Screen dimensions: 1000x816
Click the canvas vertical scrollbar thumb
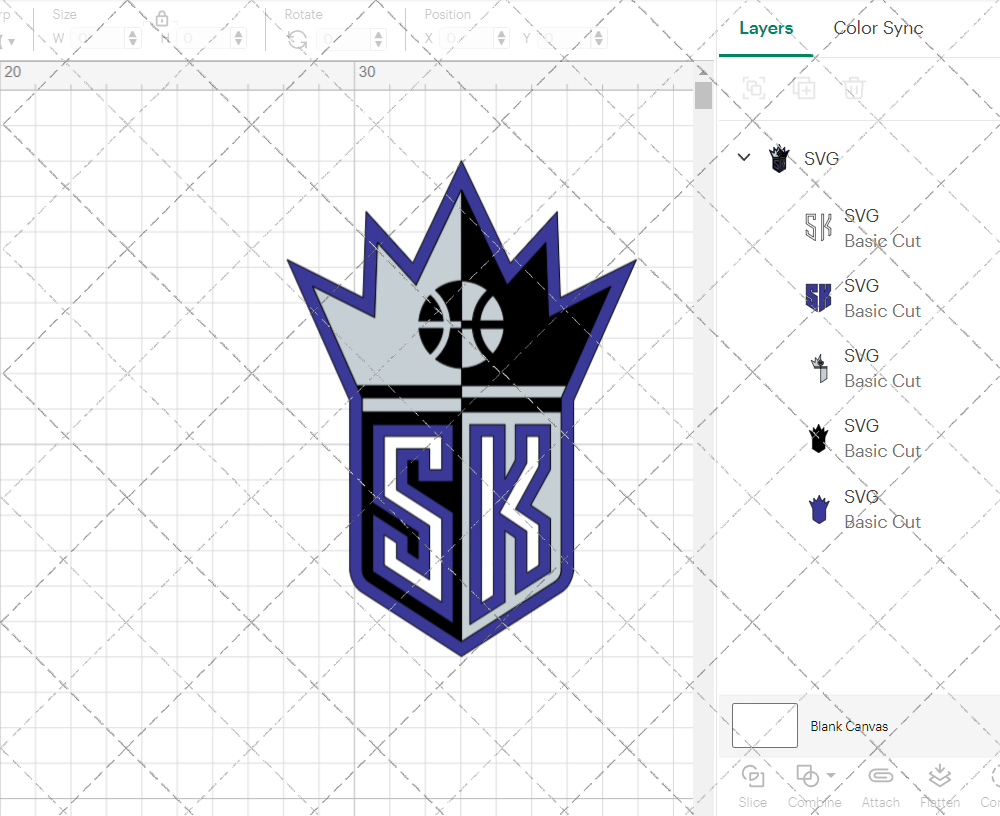(703, 96)
